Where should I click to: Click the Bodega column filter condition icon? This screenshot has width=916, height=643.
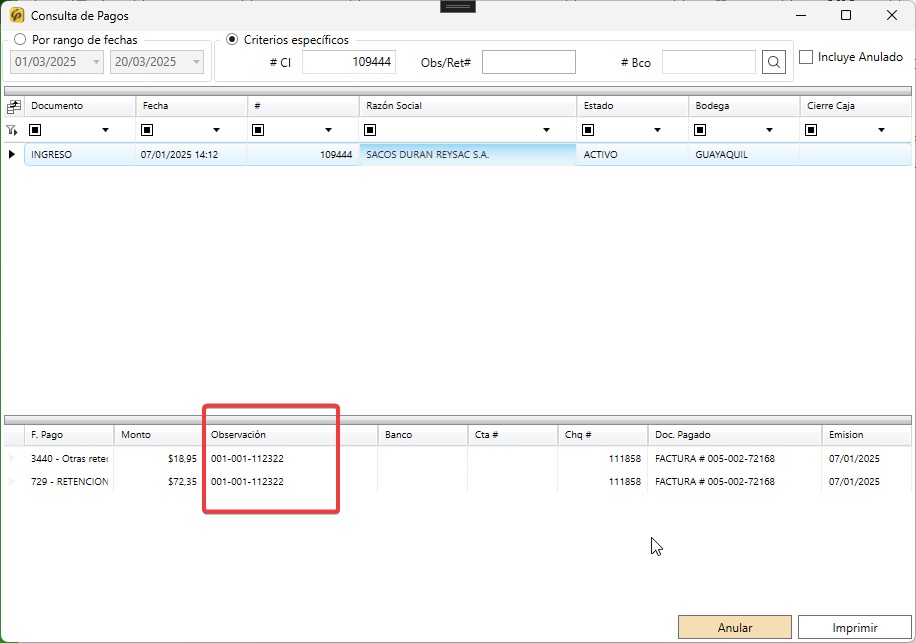point(700,130)
